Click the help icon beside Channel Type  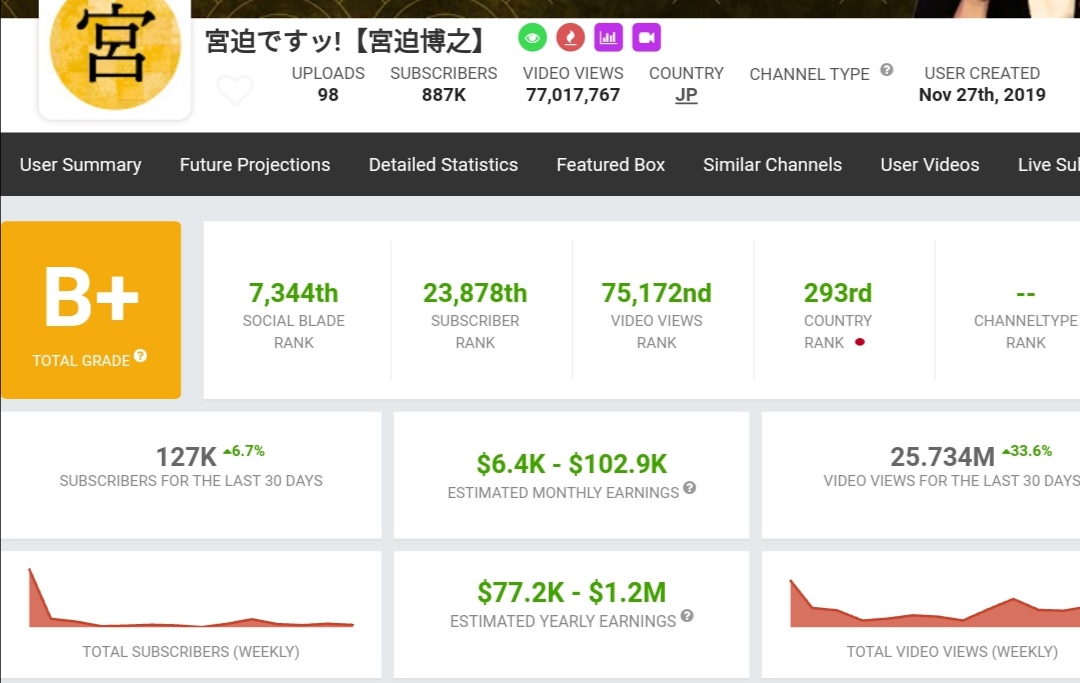tap(887, 70)
